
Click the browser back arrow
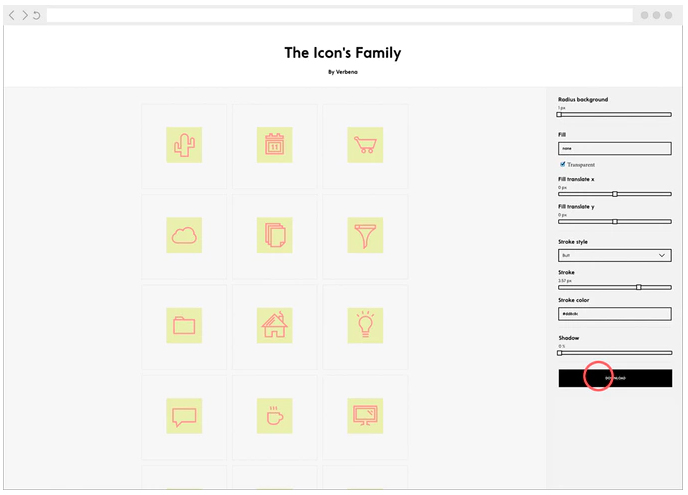(12, 15)
